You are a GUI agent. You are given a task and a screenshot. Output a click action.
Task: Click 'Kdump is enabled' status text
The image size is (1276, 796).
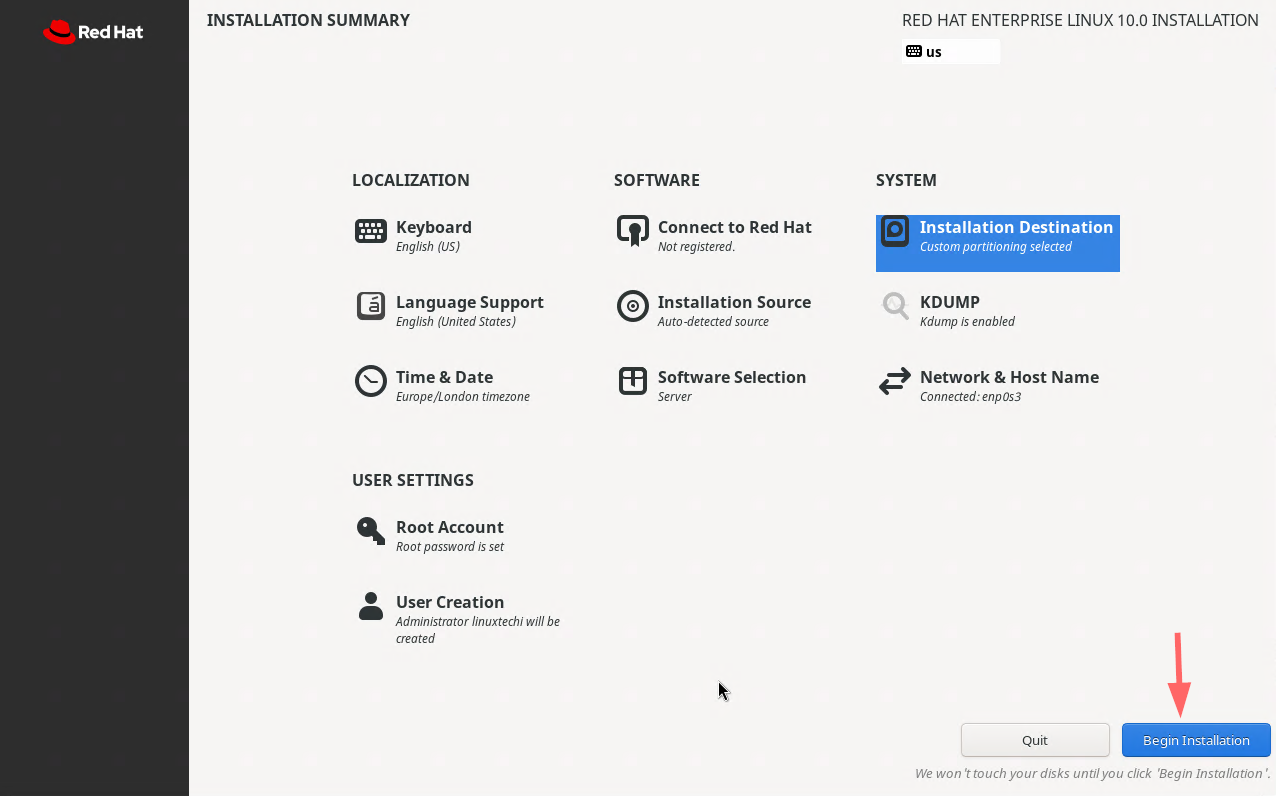click(967, 322)
